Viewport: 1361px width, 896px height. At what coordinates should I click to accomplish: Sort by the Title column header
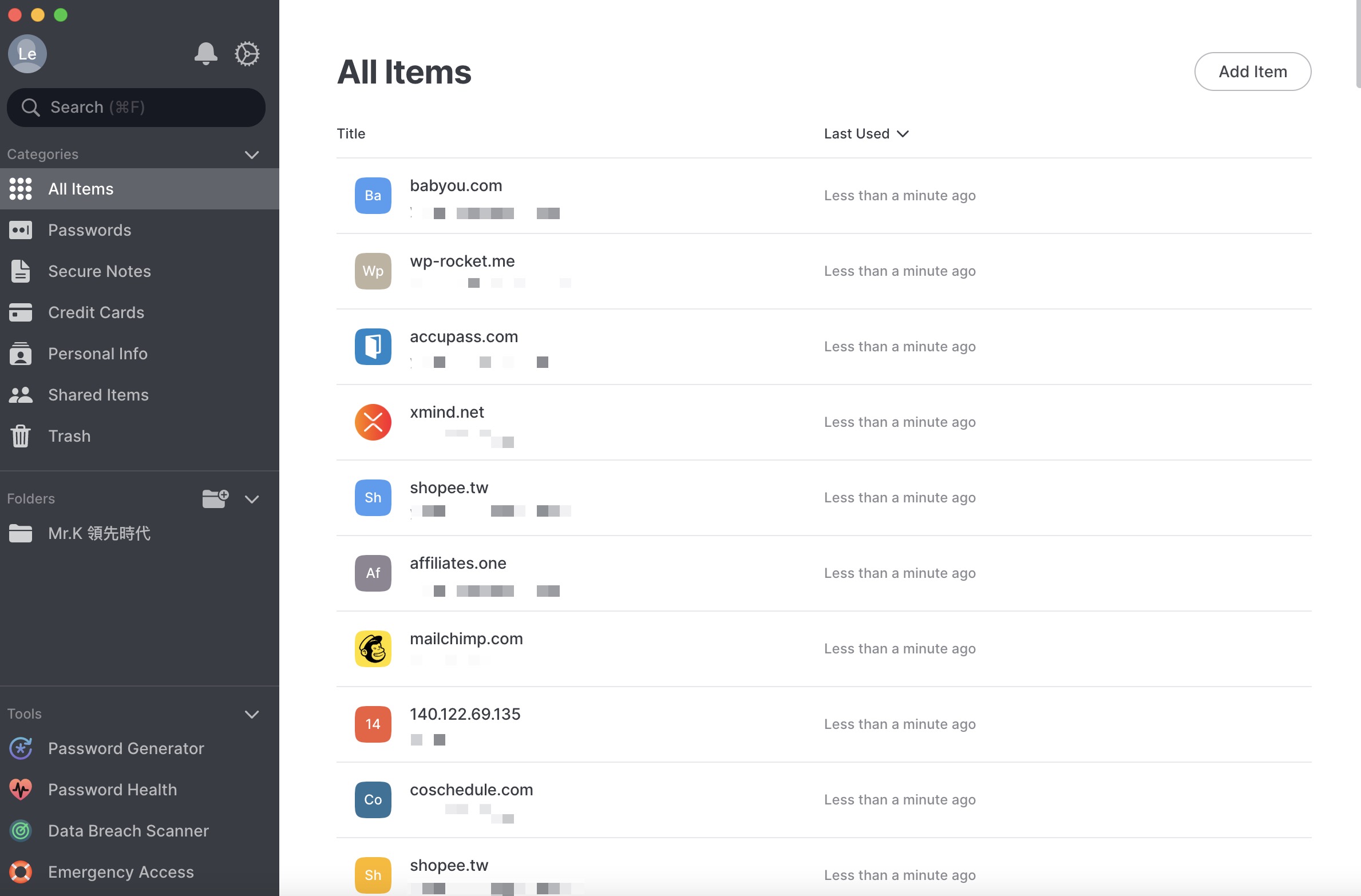pyautogui.click(x=351, y=134)
